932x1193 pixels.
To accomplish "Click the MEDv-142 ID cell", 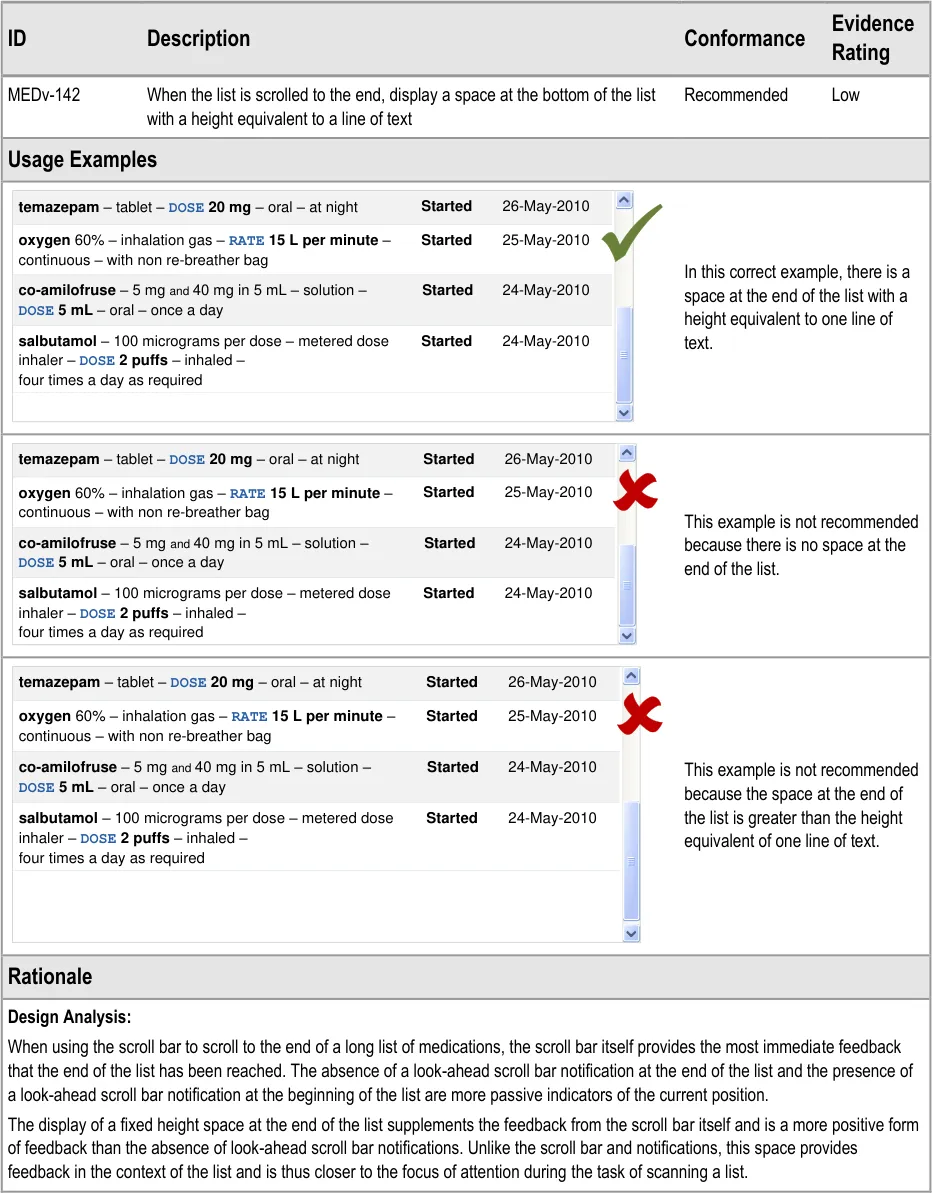I will point(44,95).
